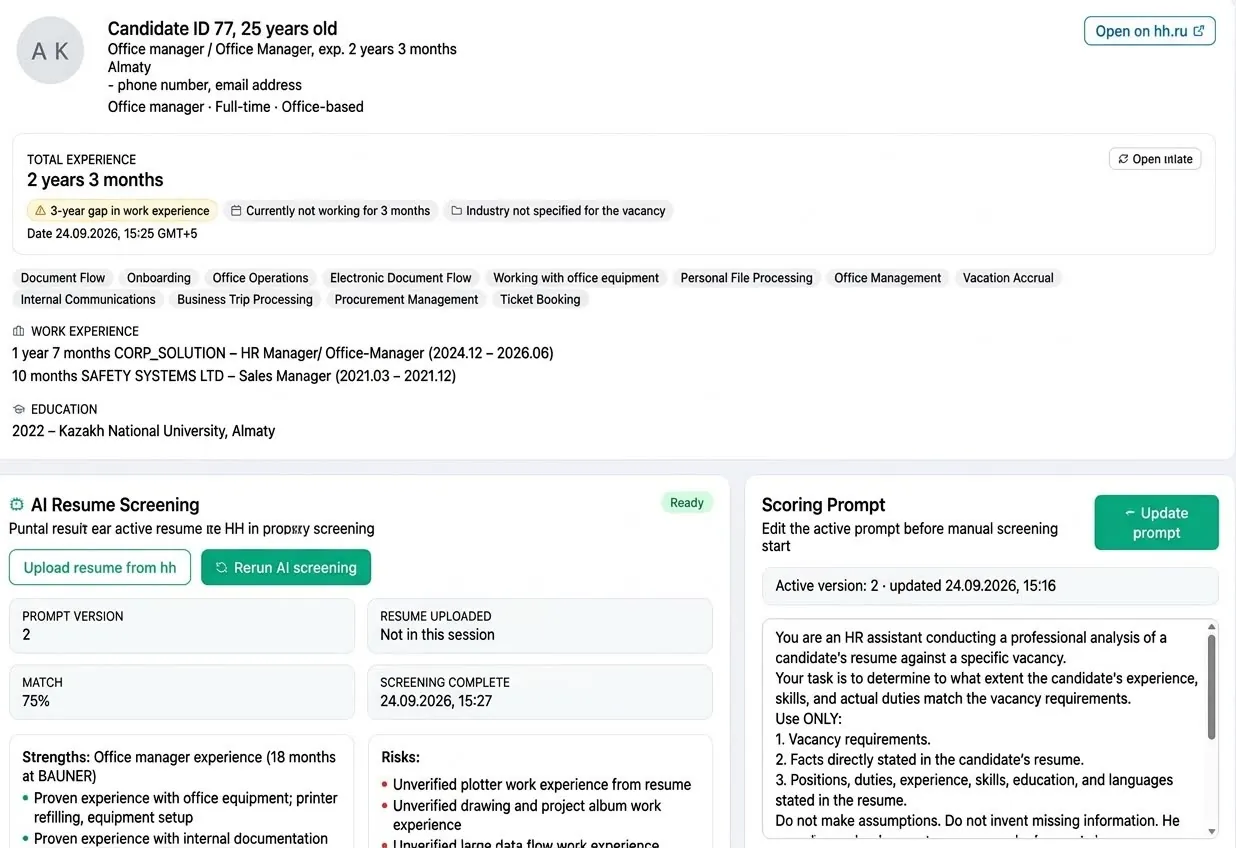Rerun AI screening
The height and width of the screenshot is (848, 1236).
coord(286,567)
